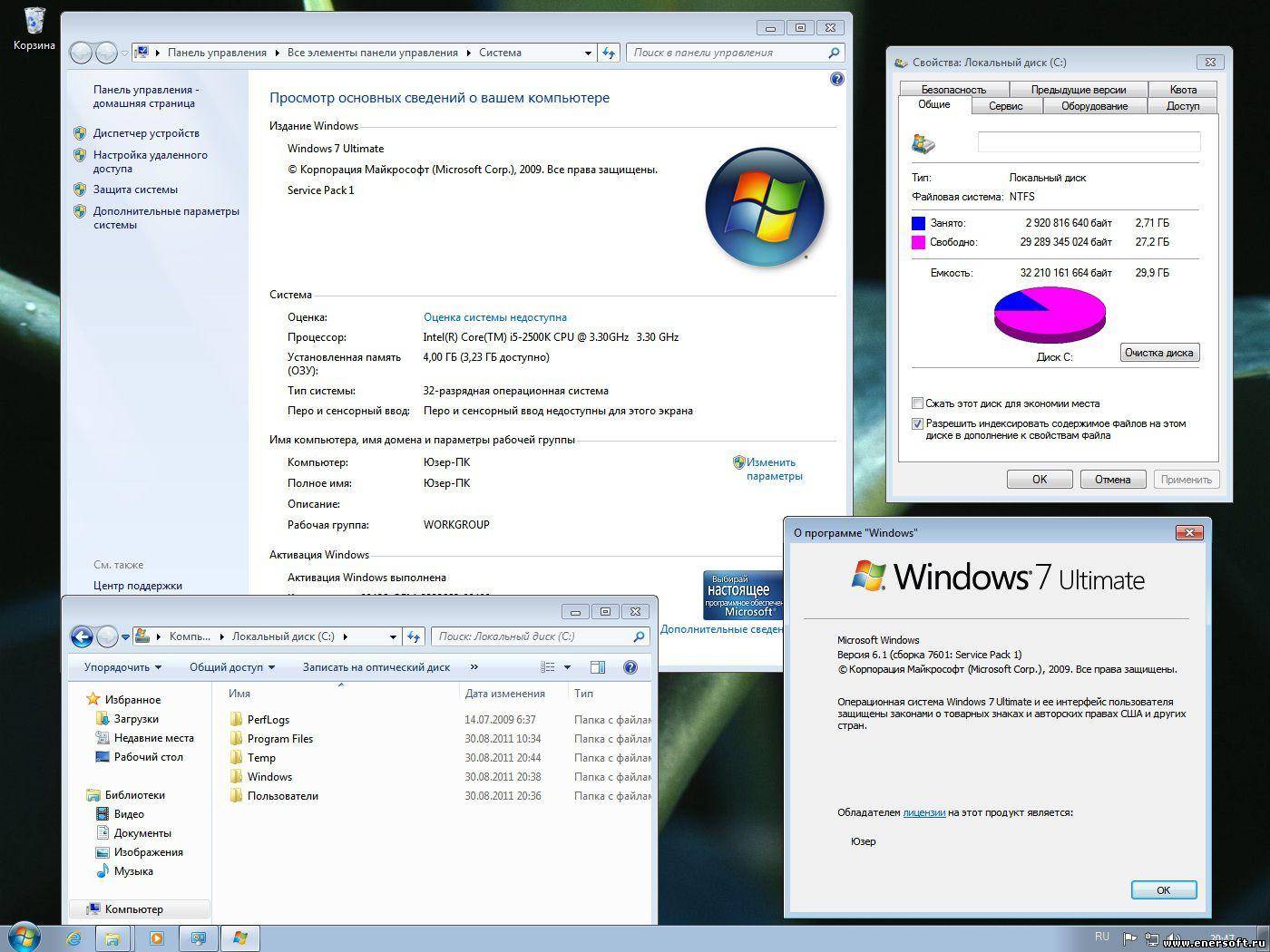This screenshot has height=952, width=1270.
Task: Click refresh icon in Local Disk explorer address bar
Action: (414, 636)
